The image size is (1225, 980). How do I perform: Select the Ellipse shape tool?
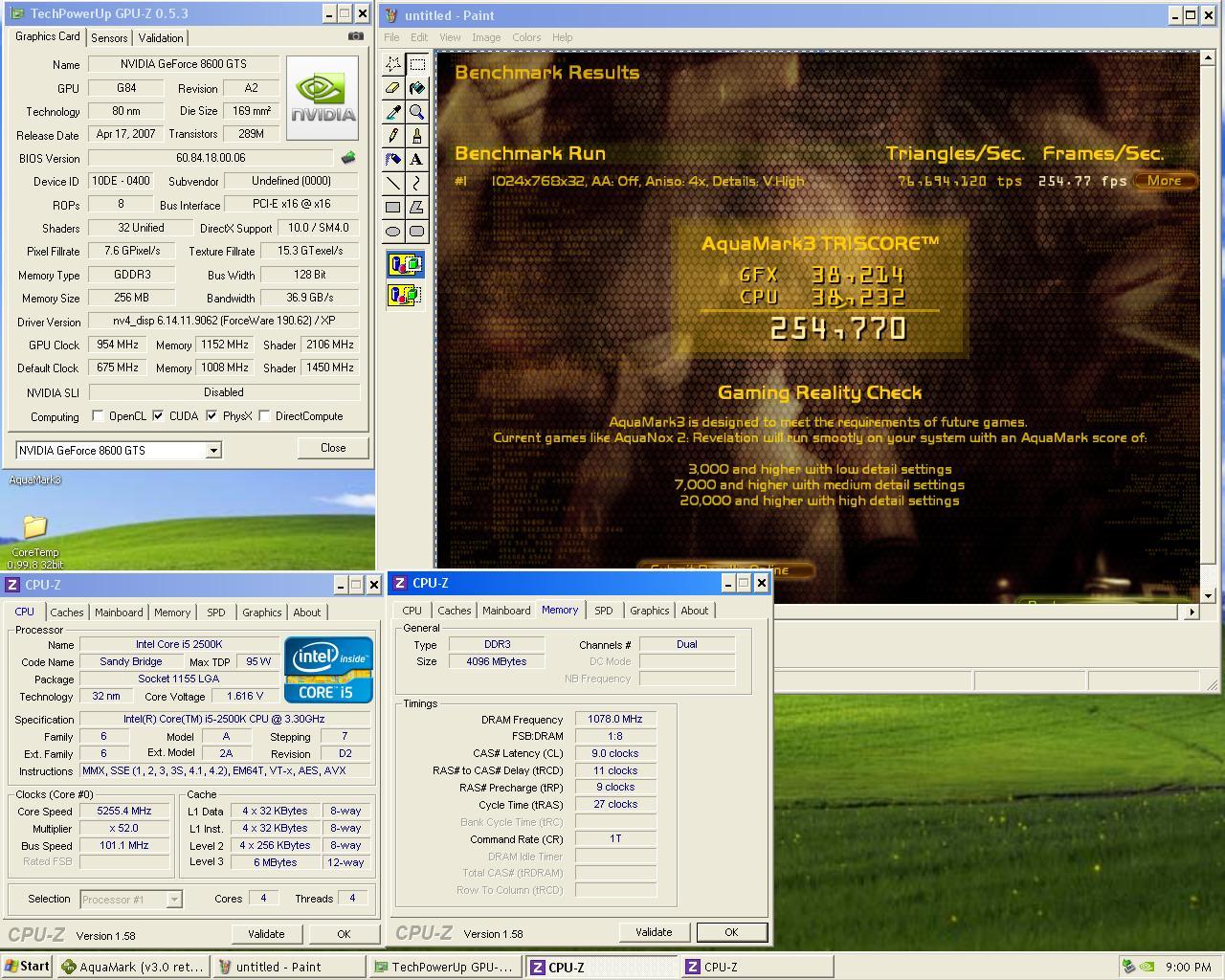393,231
